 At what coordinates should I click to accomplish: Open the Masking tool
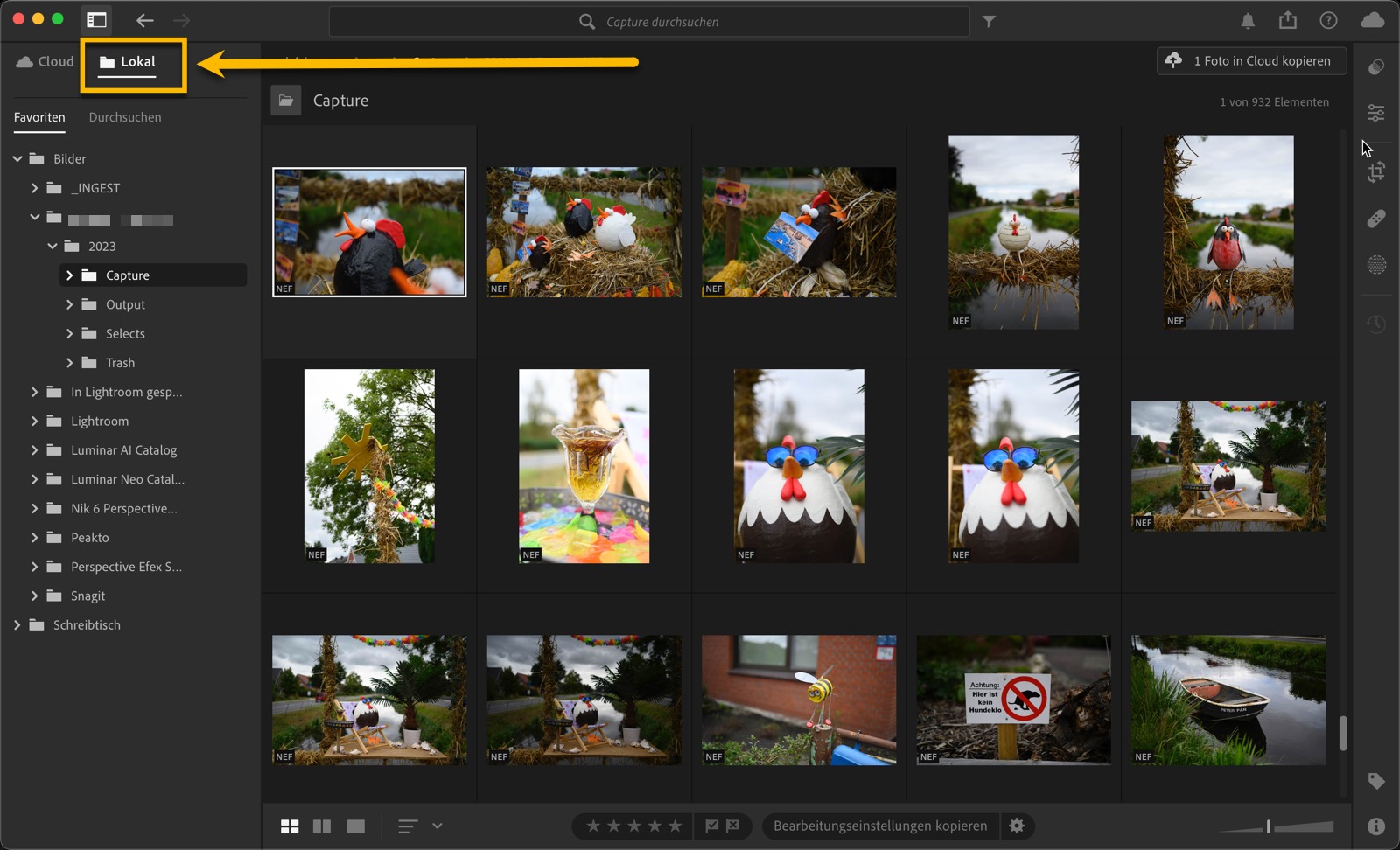click(1375, 265)
